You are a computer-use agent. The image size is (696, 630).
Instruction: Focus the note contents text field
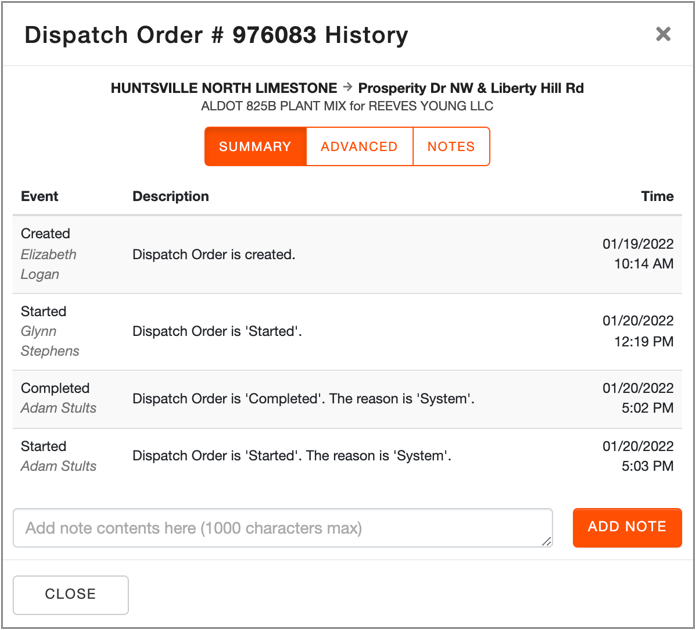[283, 527]
